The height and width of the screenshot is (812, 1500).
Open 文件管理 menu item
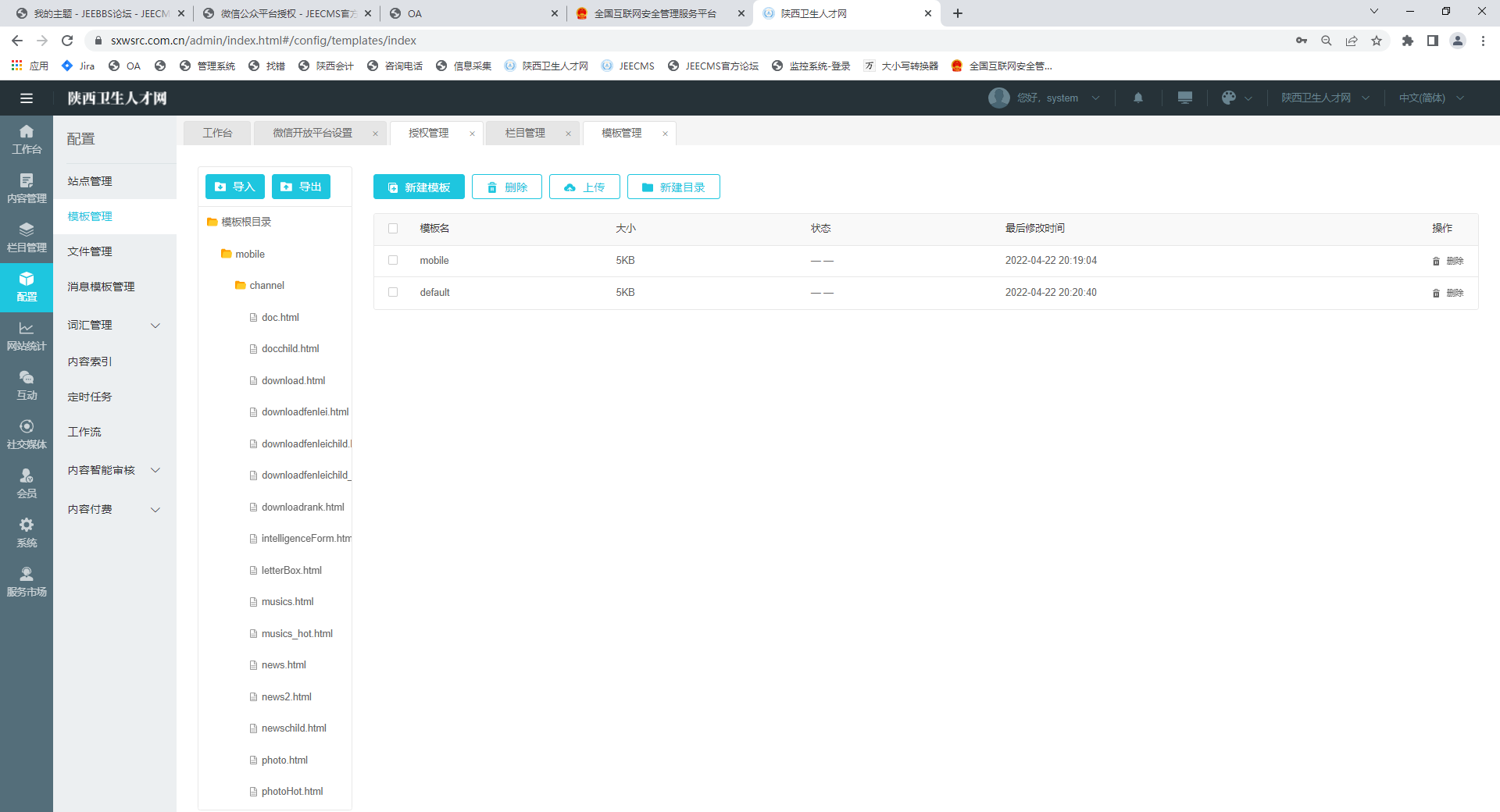click(115, 251)
